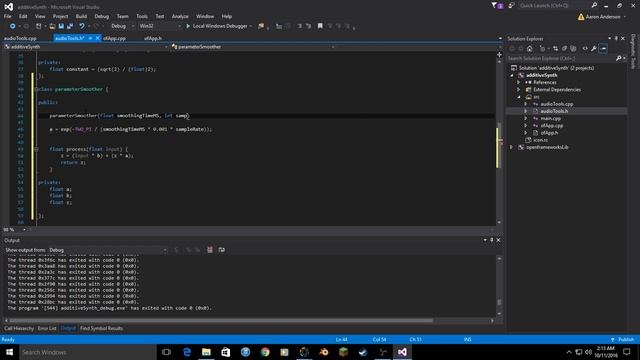
Task: Open Windows Start menu
Action: [9, 352]
